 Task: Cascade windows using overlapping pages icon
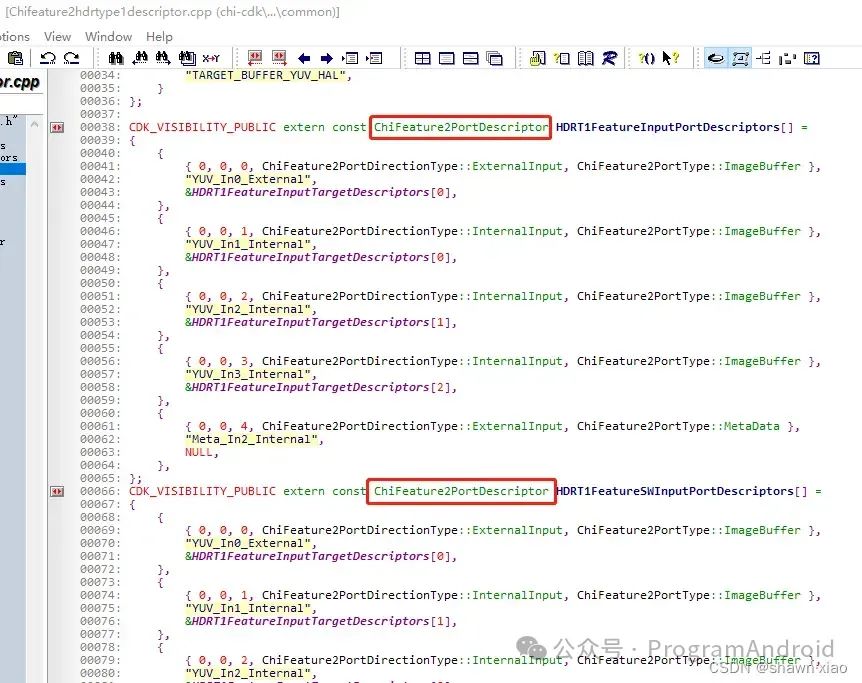pos(495,58)
